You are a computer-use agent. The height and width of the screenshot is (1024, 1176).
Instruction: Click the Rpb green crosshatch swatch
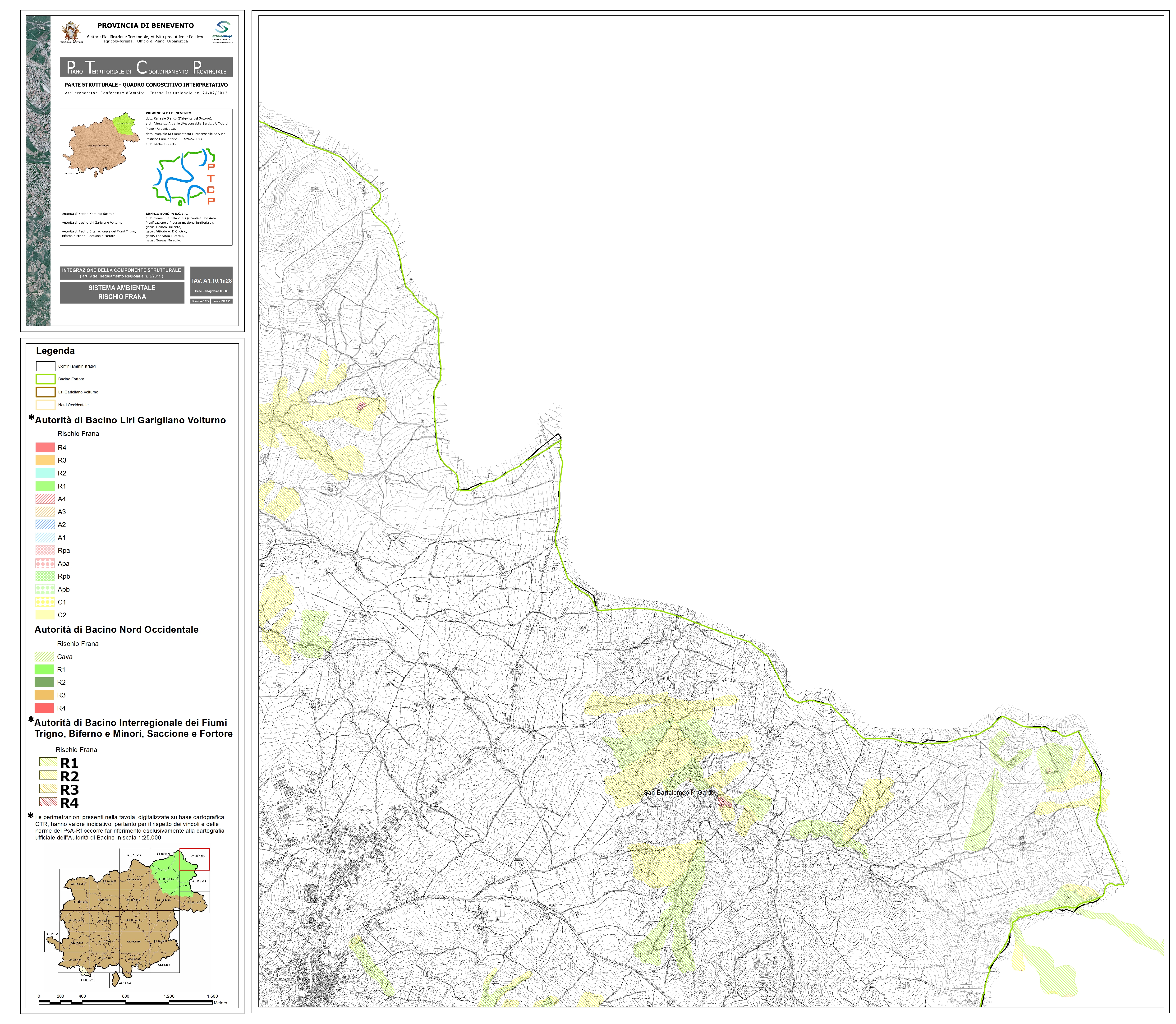click(45, 576)
